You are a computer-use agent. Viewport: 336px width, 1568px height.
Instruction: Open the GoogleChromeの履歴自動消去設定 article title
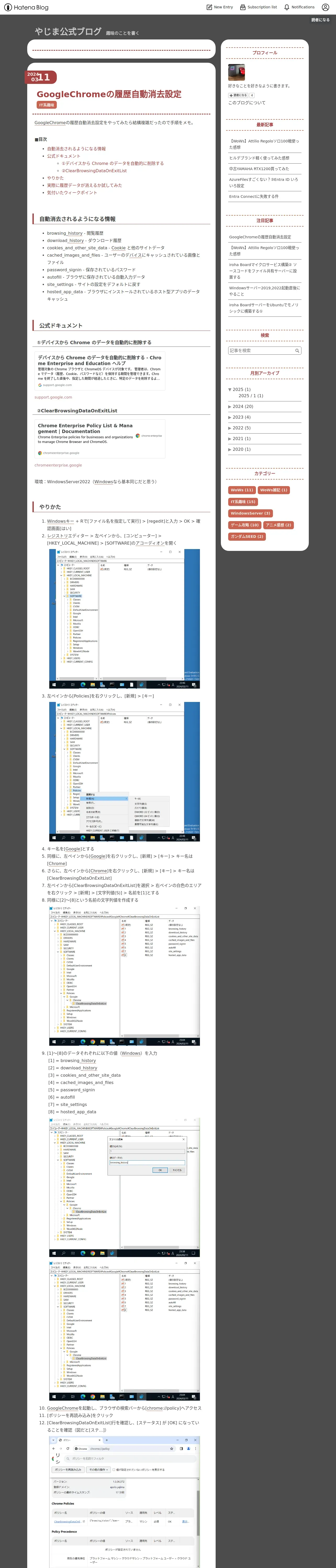pyautogui.click(x=109, y=94)
